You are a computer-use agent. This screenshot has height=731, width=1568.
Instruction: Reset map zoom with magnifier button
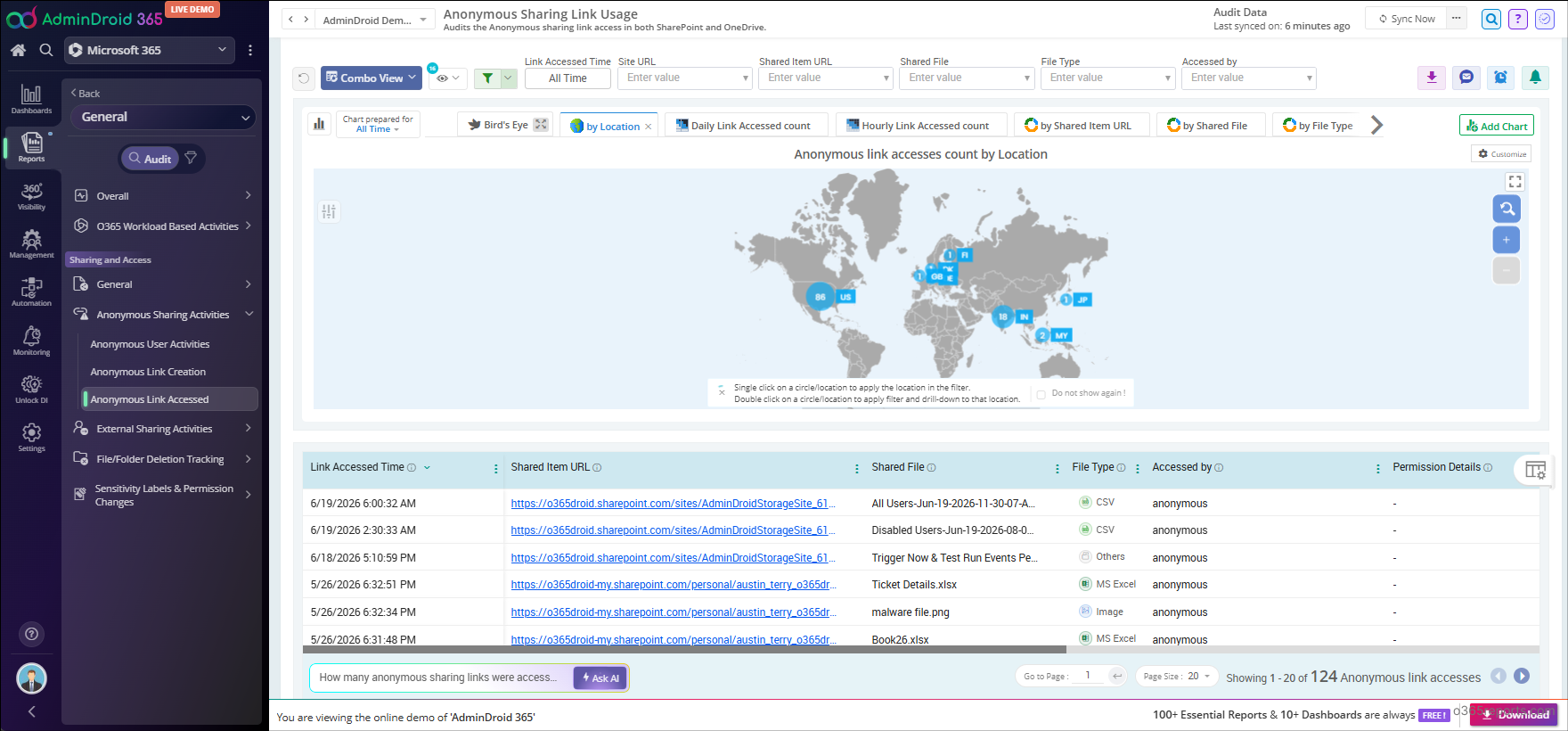[x=1507, y=209]
